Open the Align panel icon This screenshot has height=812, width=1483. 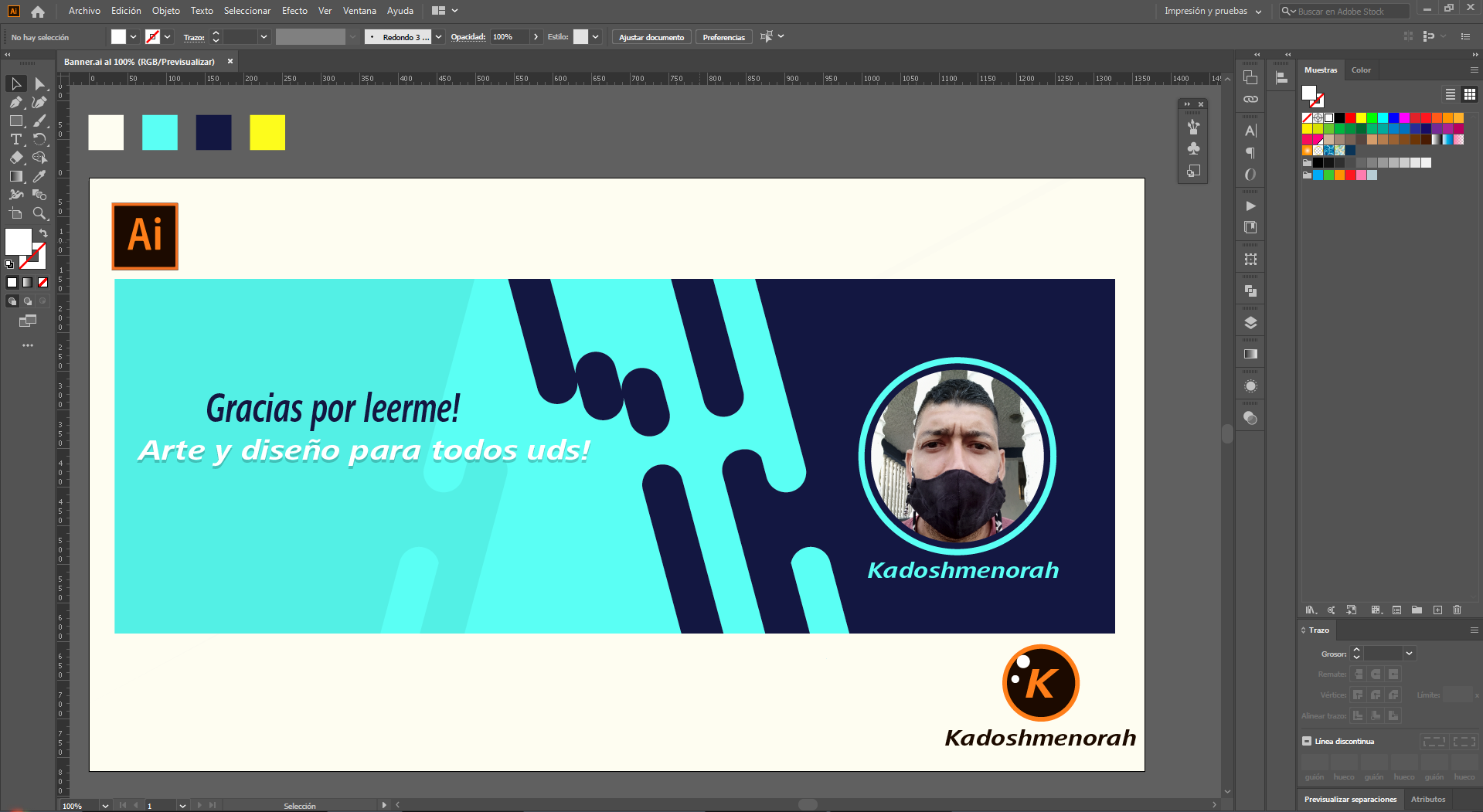[1281, 78]
